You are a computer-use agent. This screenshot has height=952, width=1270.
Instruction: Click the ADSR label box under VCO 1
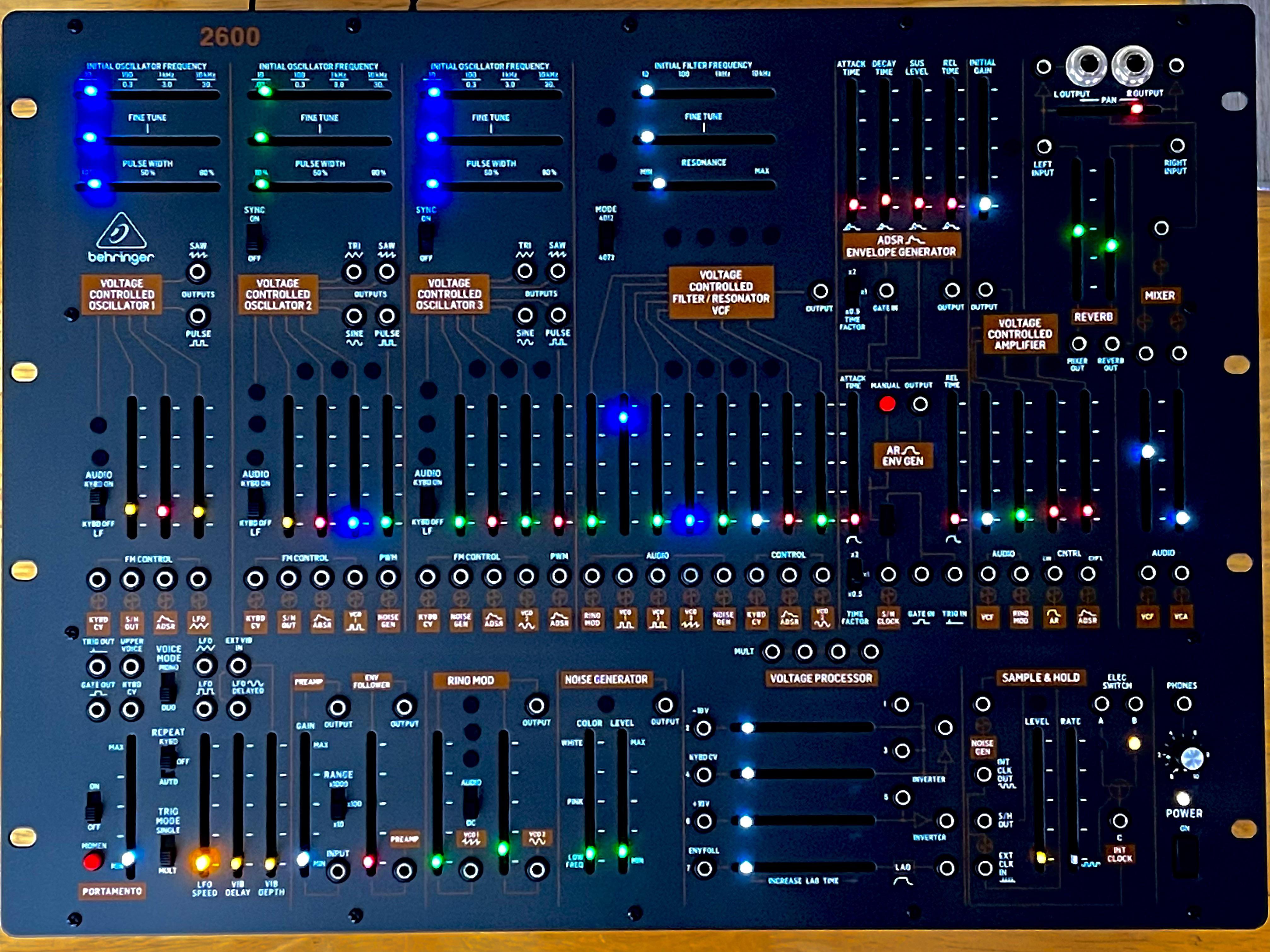(x=165, y=622)
